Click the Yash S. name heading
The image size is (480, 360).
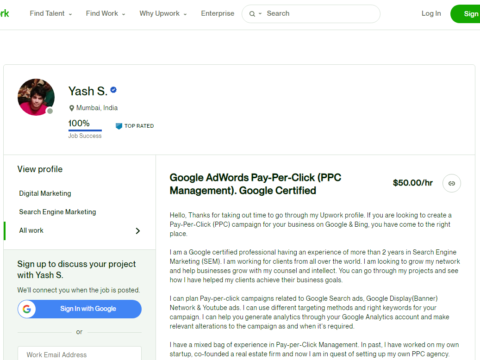(88, 91)
